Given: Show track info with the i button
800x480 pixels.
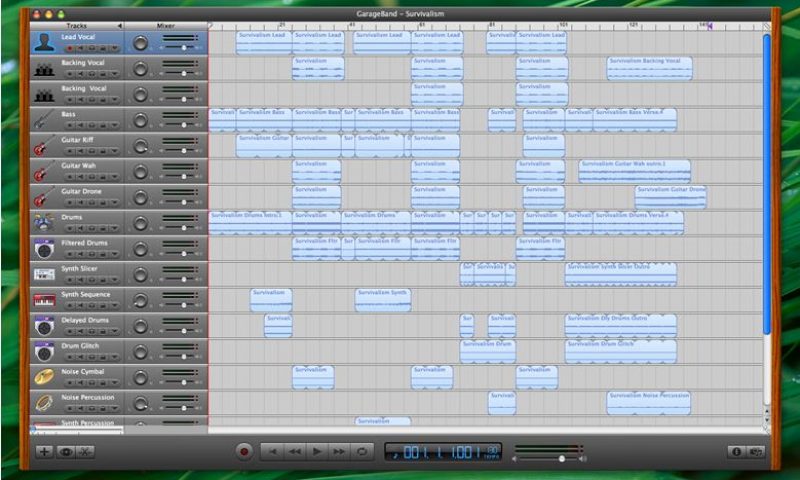Looking at the screenshot, I should (x=736, y=451).
